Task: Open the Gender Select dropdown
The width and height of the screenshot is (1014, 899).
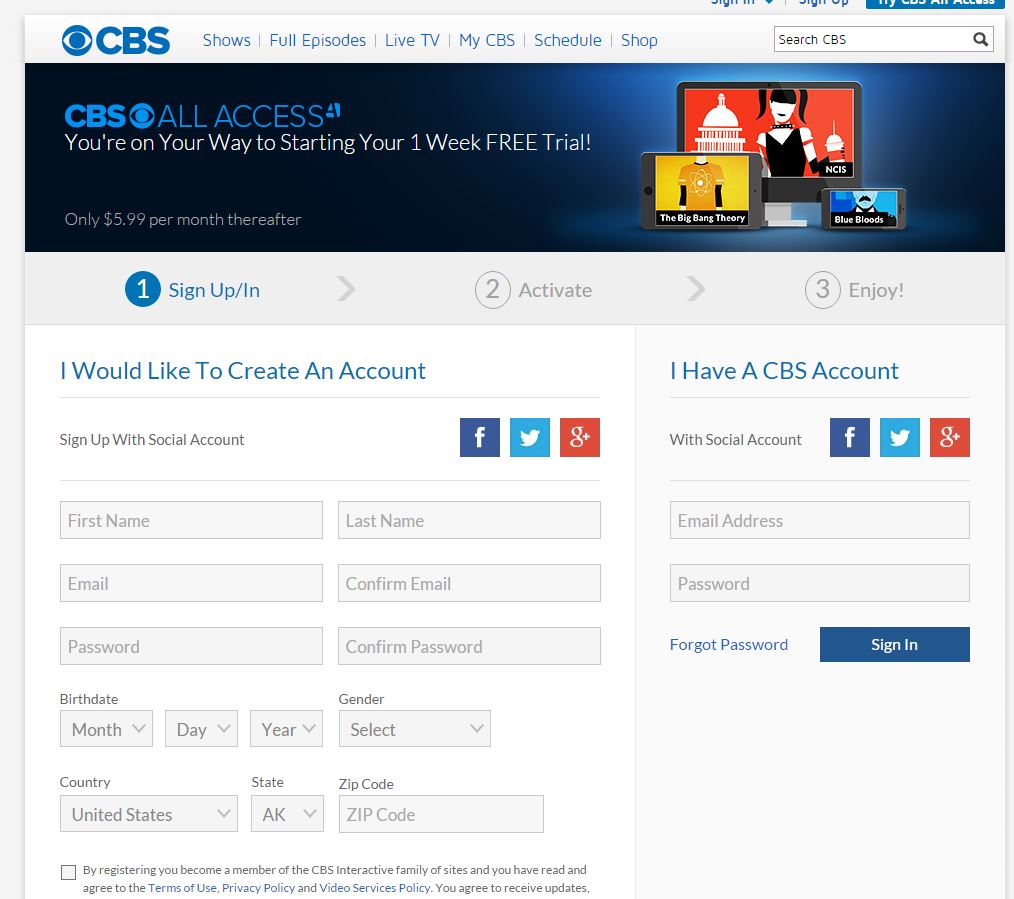Action: [x=415, y=729]
